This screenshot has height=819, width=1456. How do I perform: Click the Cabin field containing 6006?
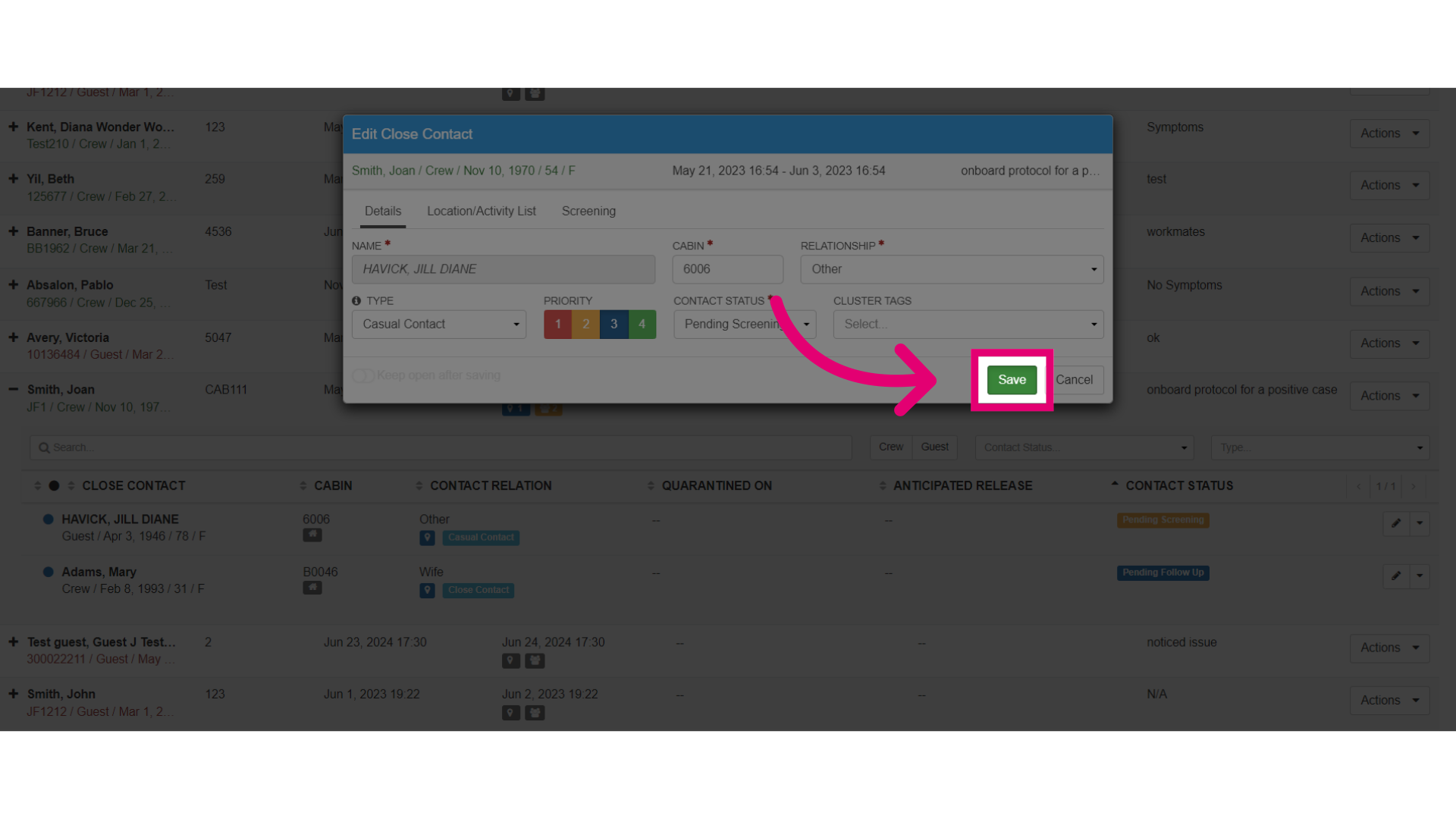(x=728, y=269)
